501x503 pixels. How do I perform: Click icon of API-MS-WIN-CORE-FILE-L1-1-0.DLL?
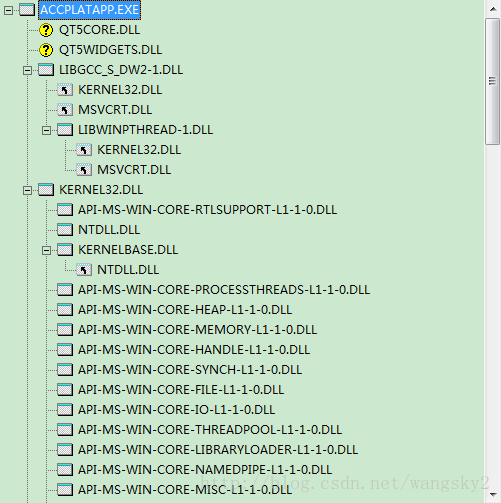[65, 390]
